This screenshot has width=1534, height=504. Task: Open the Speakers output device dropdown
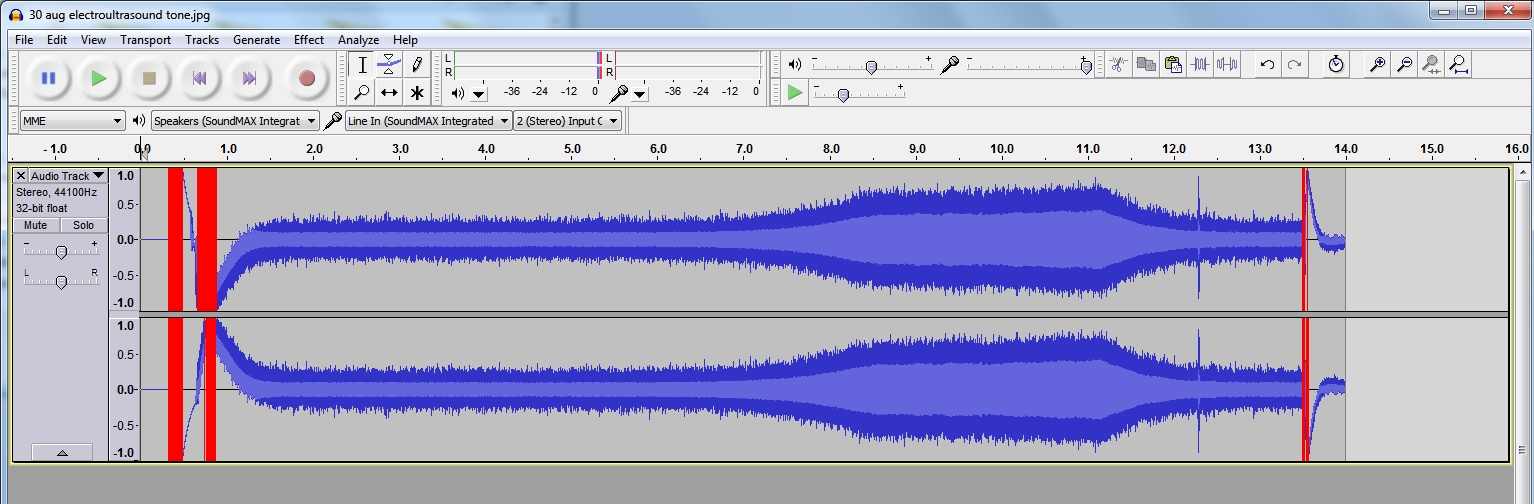coord(234,121)
